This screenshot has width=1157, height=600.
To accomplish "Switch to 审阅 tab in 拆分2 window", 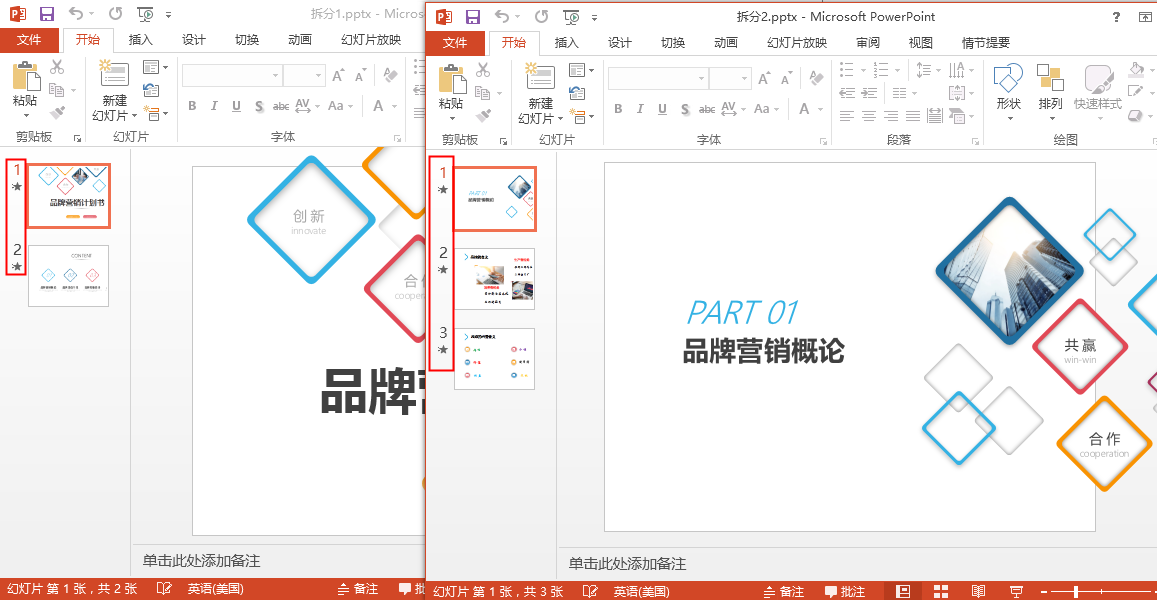I will [x=868, y=43].
